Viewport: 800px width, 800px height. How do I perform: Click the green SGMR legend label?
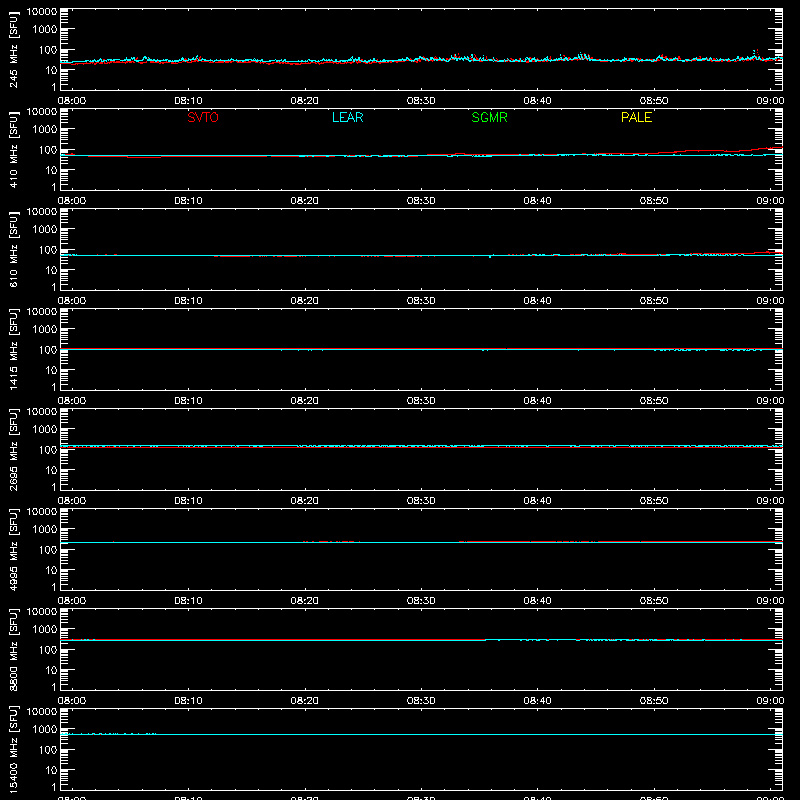[489, 117]
